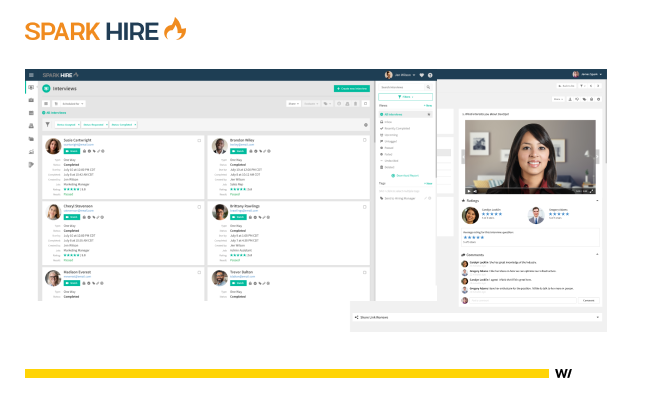
Task: Play the interview video
Action: (469, 190)
